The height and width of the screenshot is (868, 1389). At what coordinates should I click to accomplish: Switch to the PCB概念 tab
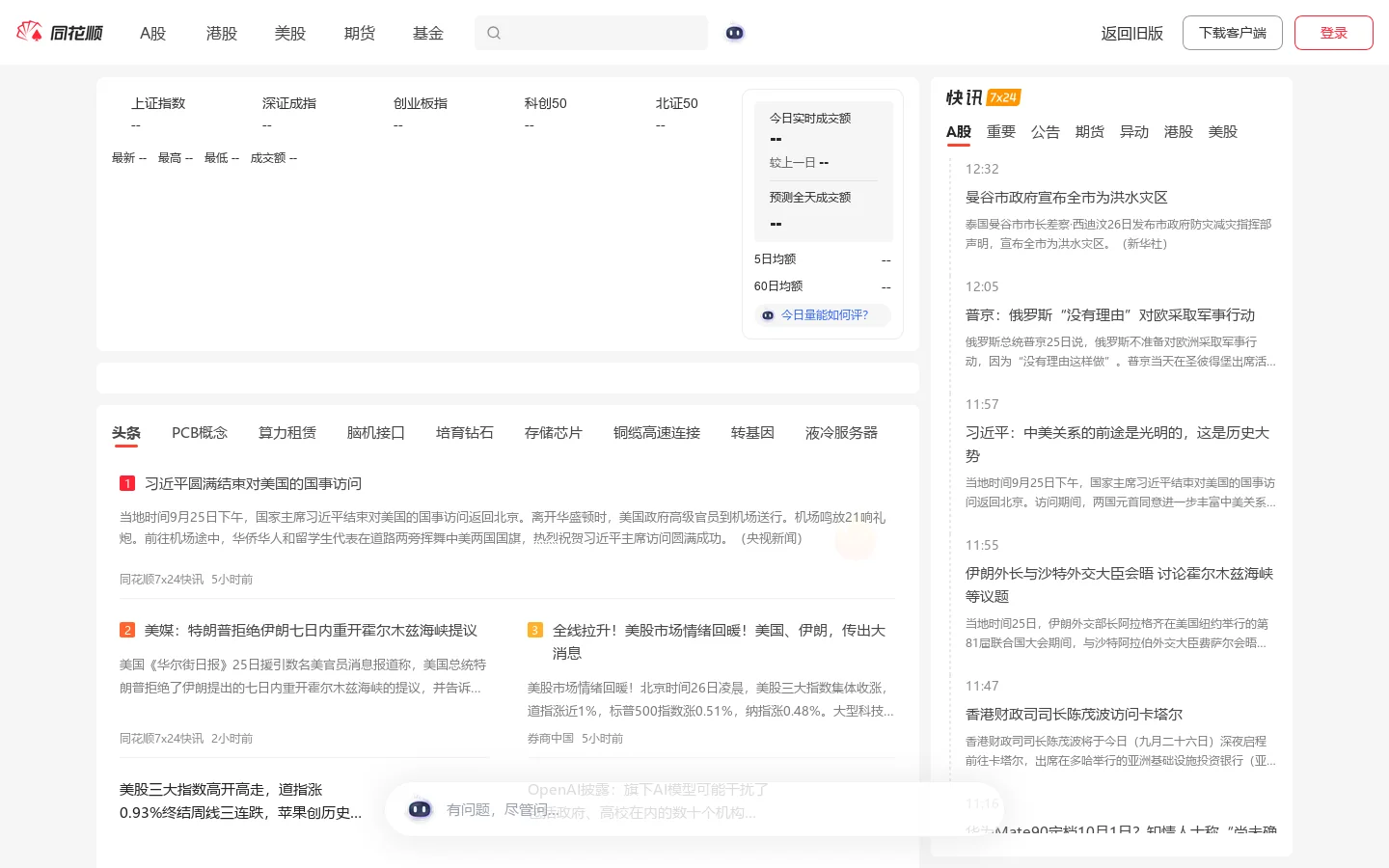click(x=200, y=433)
